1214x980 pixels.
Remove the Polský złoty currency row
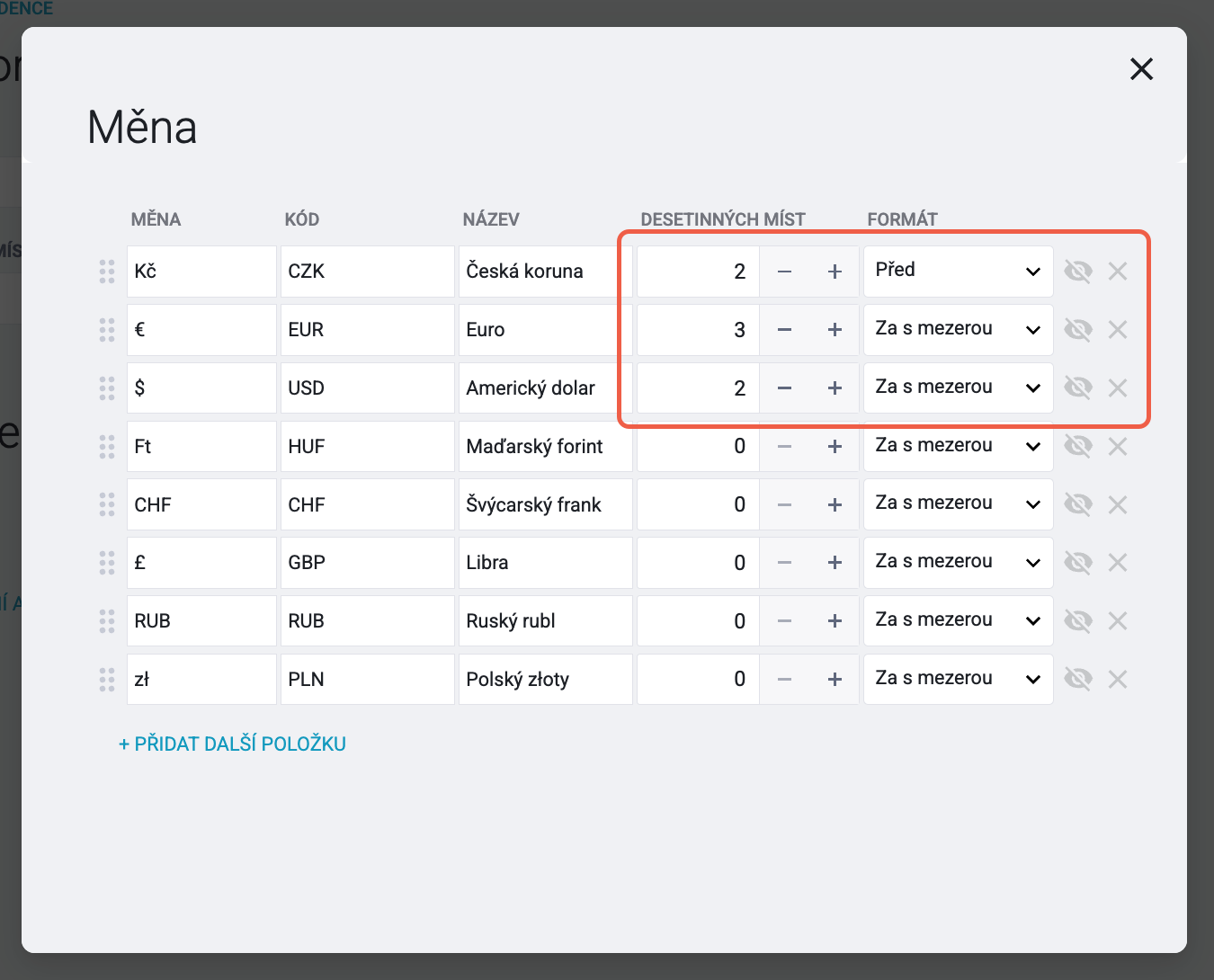[1118, 679]
